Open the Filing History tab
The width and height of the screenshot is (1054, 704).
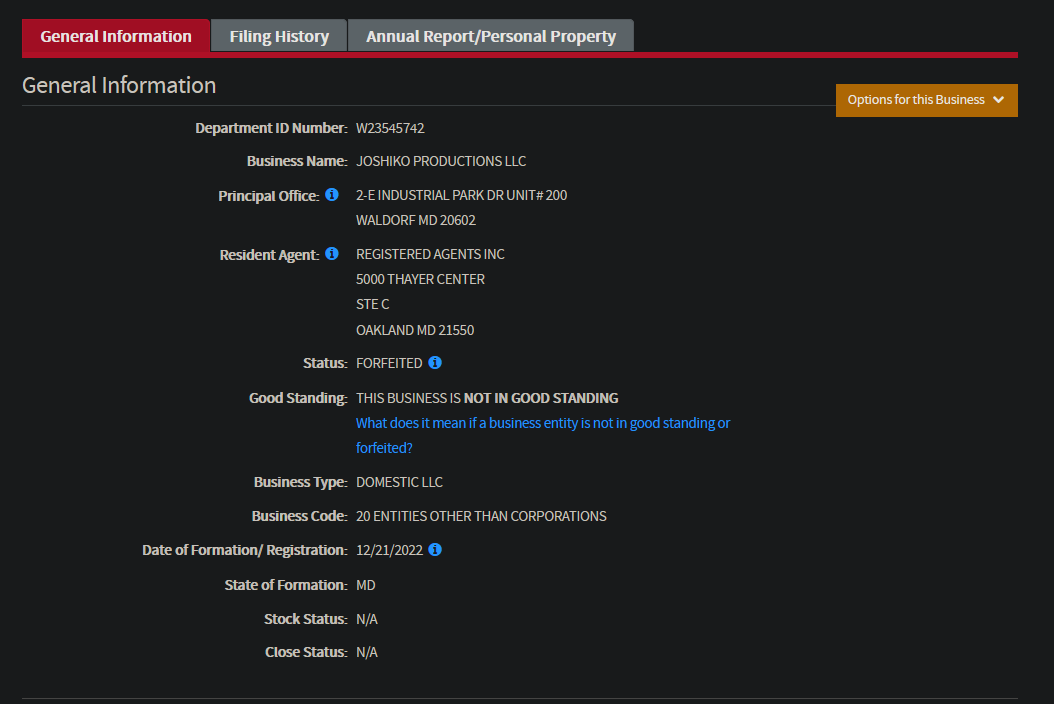point(279,36)
